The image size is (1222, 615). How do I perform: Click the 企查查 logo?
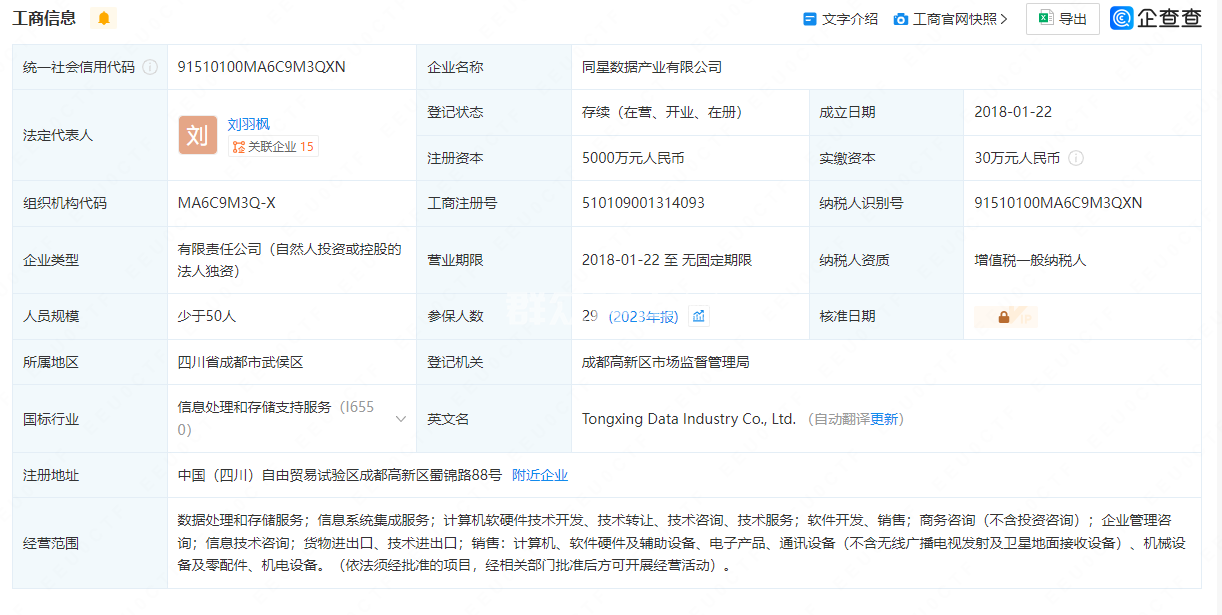tap(1156, 18)
